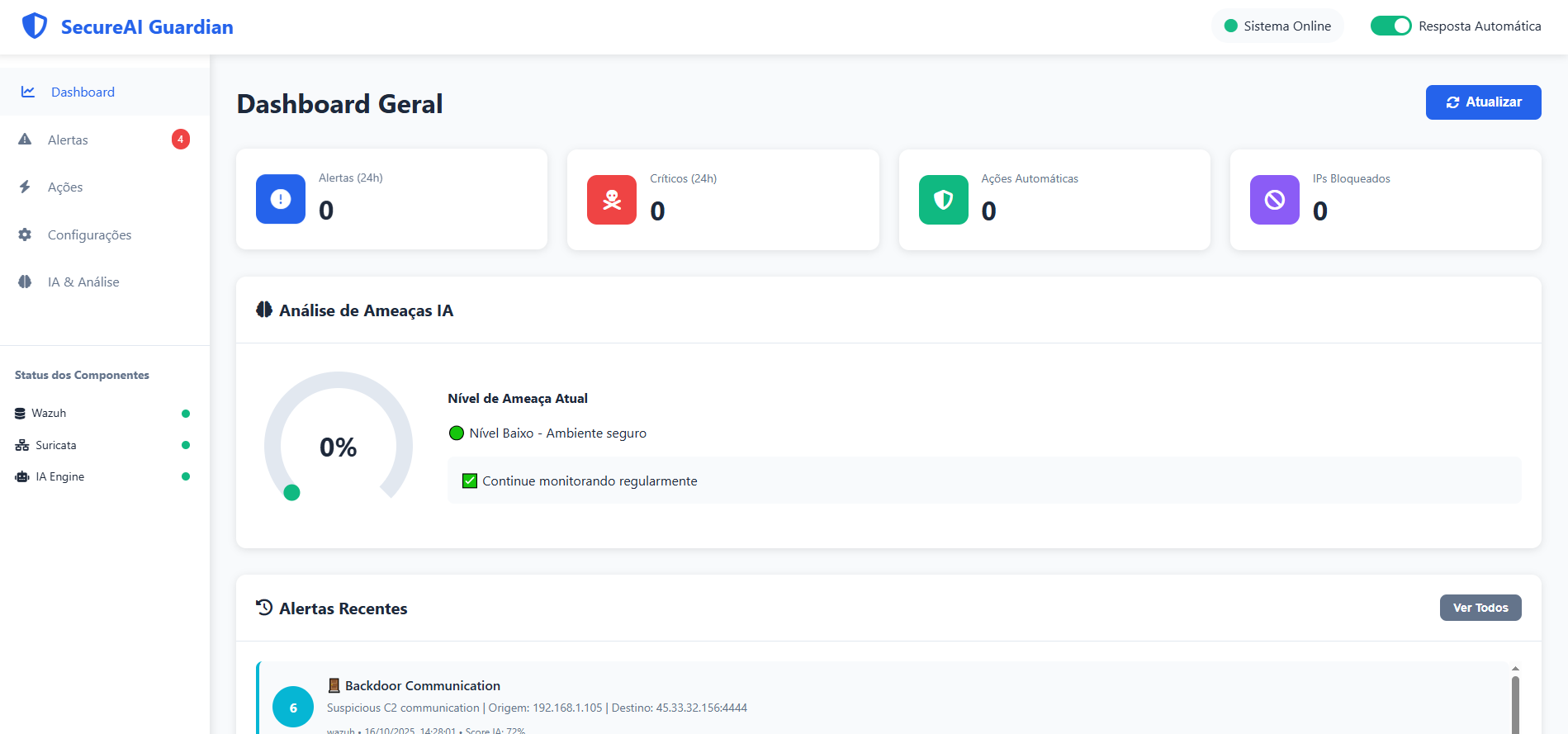Click the IA Engine green status dot

pyautogui.click(x=186, y=476)
